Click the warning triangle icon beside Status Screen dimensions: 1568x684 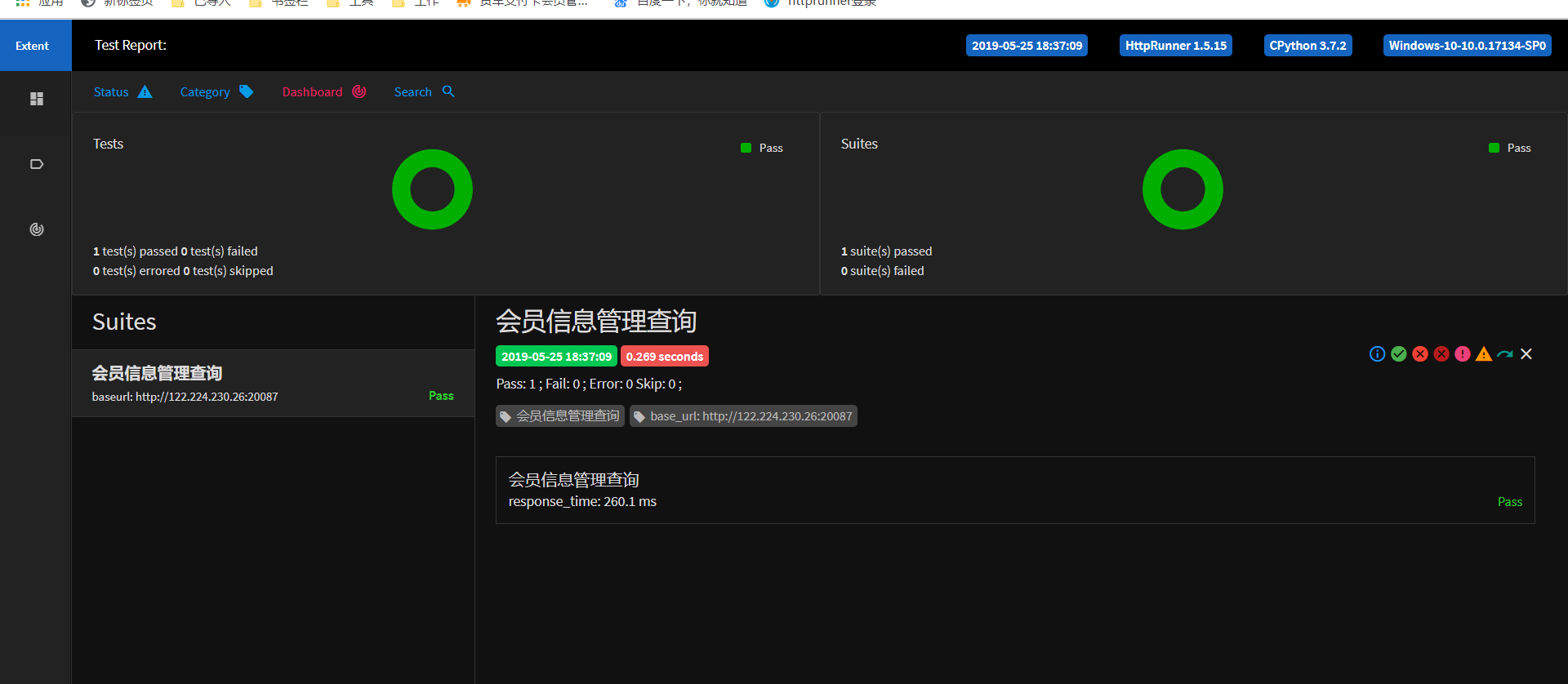tap(145, 91)
